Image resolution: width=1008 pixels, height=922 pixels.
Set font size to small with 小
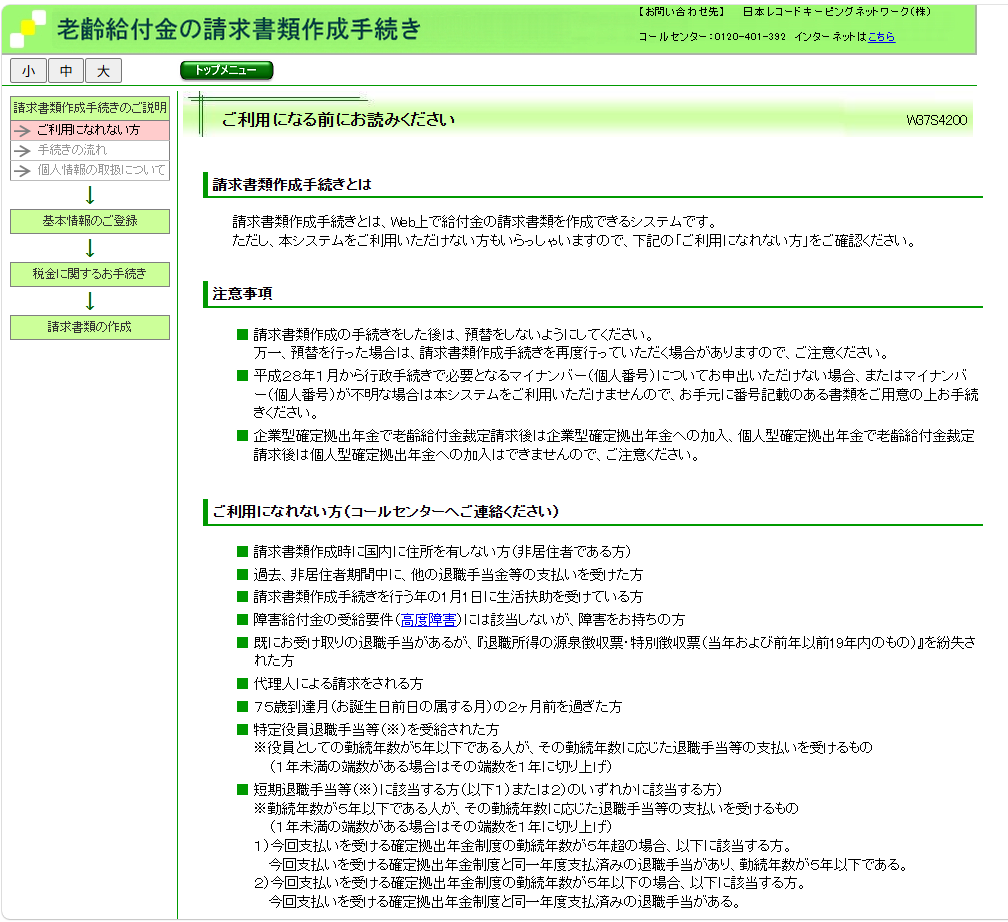[28, 71]
